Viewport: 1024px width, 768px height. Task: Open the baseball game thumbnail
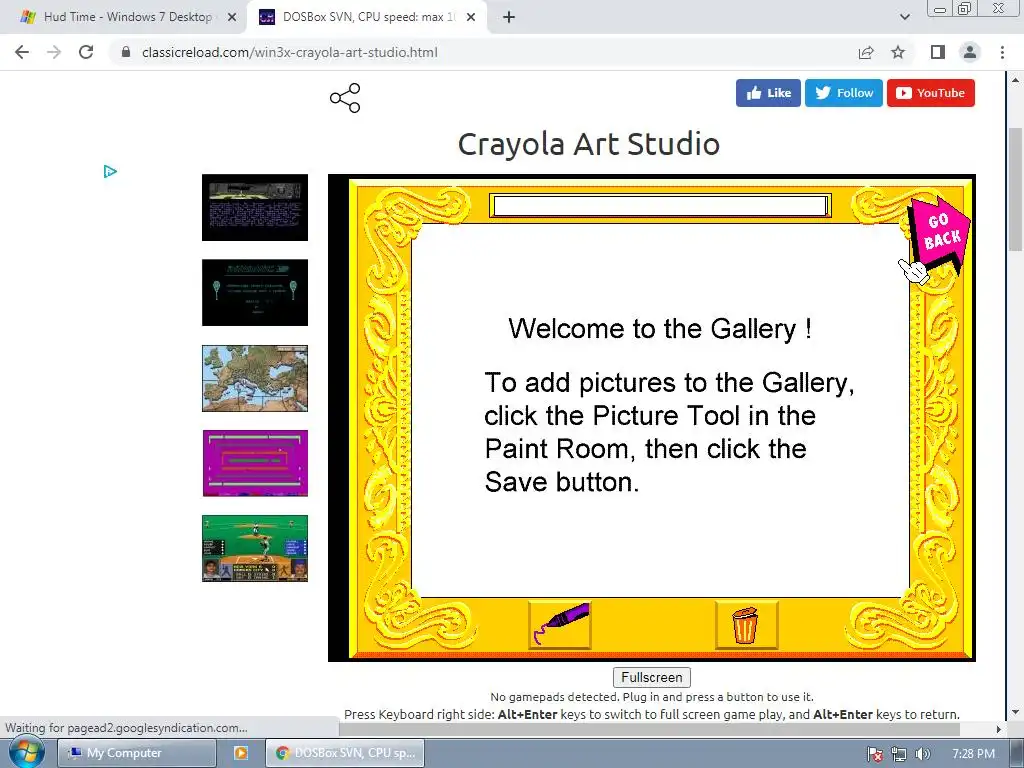click(255, 549)
